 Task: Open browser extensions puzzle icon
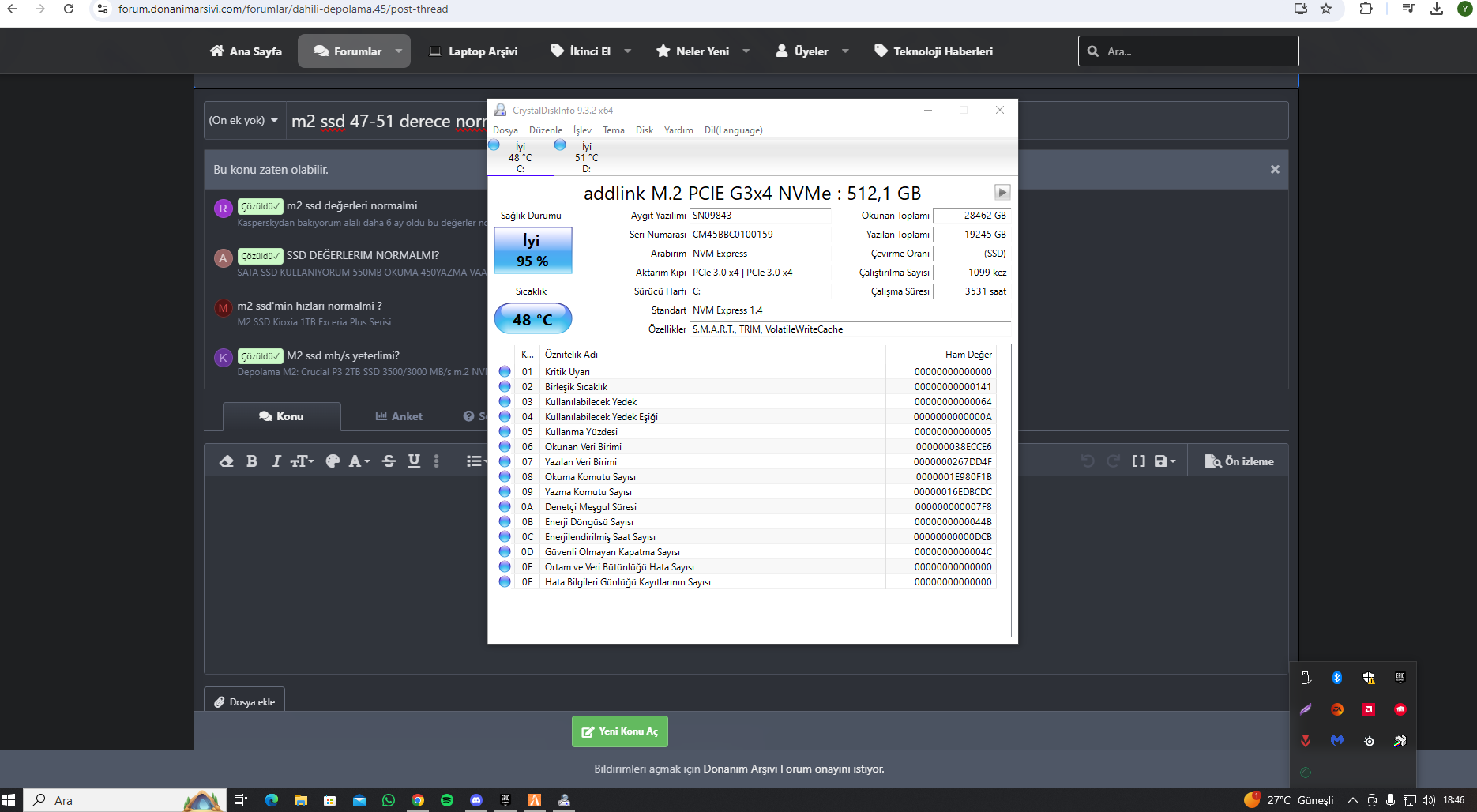coord(1366,9)
